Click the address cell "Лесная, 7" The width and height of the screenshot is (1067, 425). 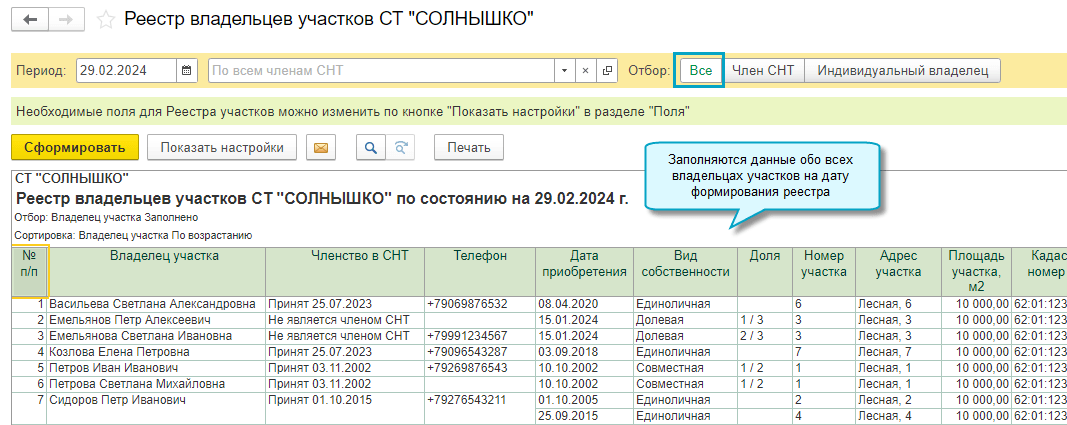[x=898, y=352]
